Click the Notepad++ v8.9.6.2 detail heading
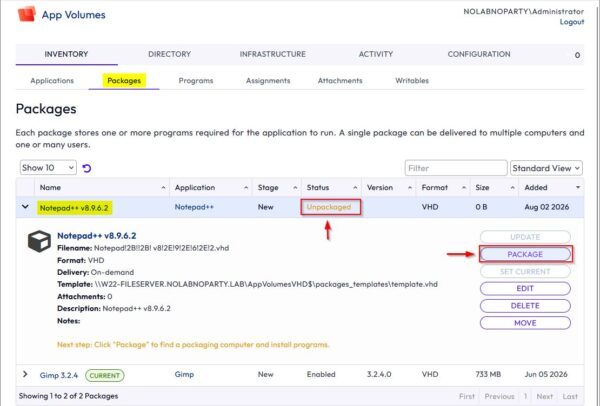Viewport: 600px width, 406px height. click(96, 236)
